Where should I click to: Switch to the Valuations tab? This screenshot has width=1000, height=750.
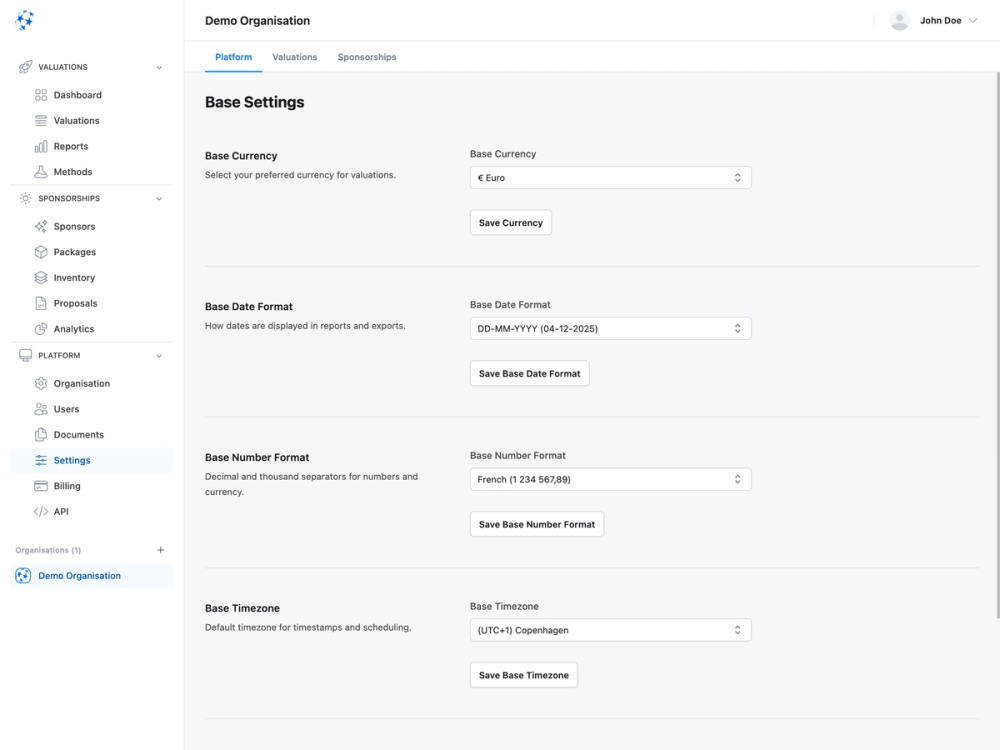294,57
